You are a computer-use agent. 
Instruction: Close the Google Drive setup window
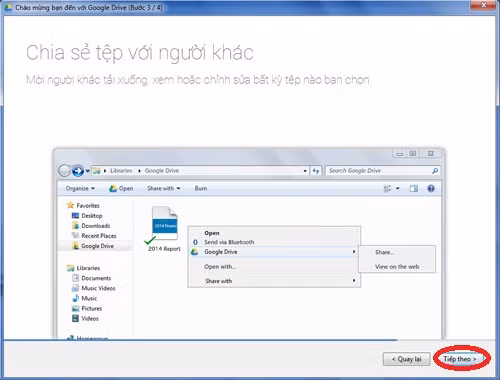pos(483,5)
